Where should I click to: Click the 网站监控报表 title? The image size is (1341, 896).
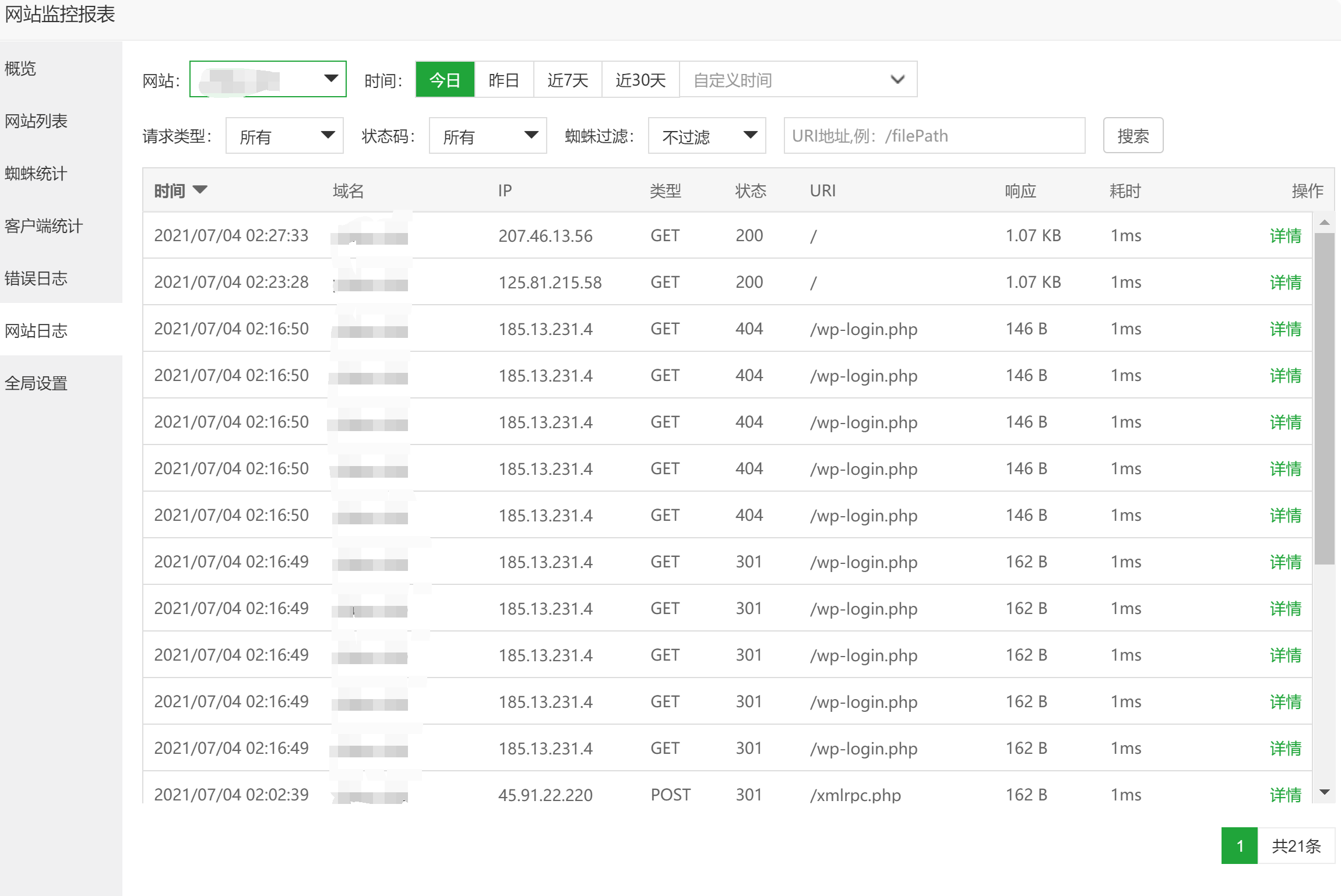click(60, 14)
